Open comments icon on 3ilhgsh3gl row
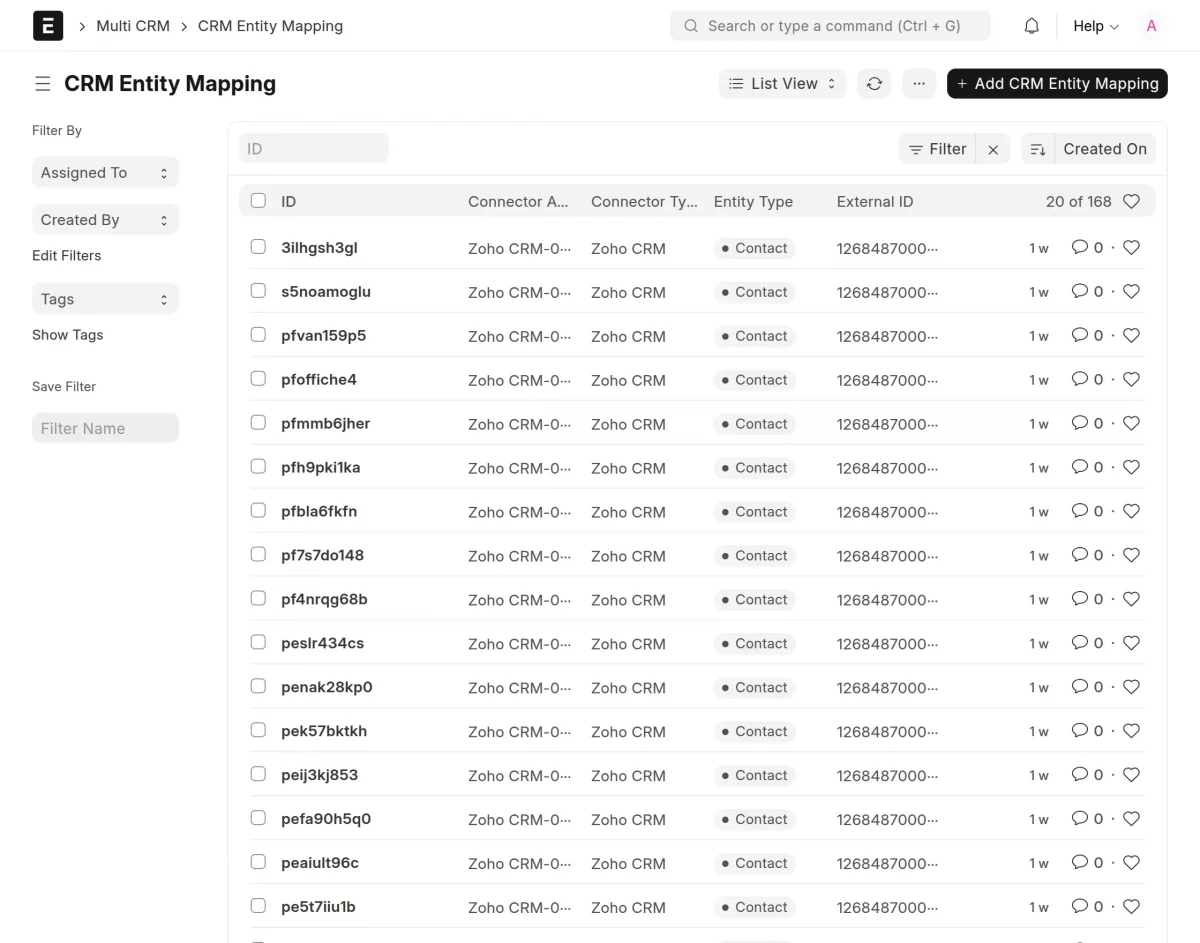 tap(1079, 247)
